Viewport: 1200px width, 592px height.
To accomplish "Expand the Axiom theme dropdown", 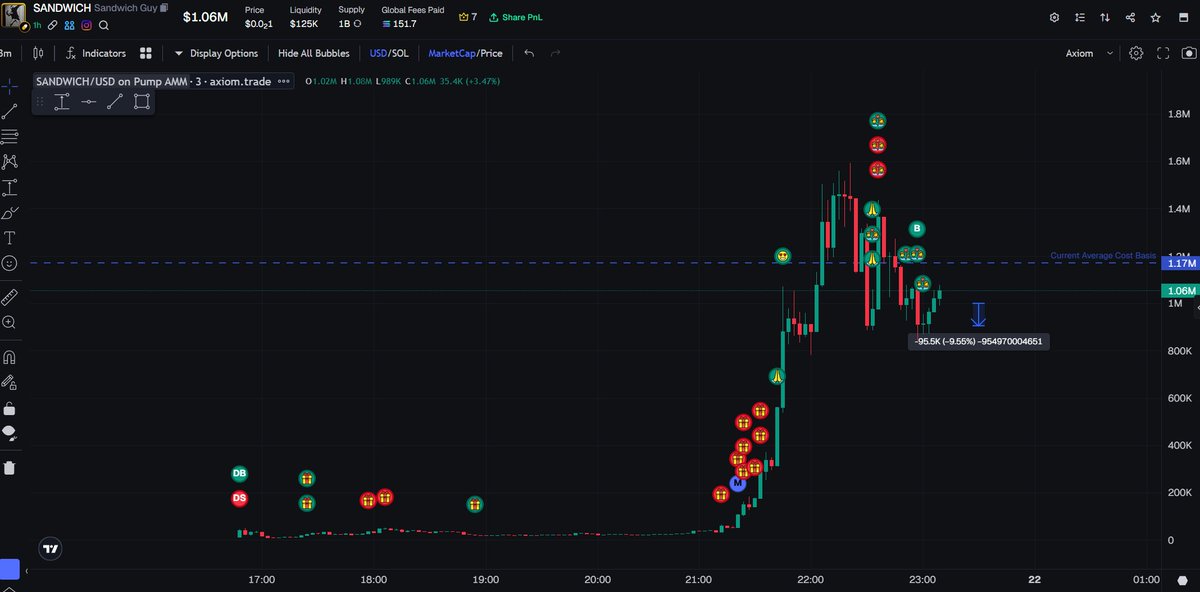I will (x=1089, y=53).
